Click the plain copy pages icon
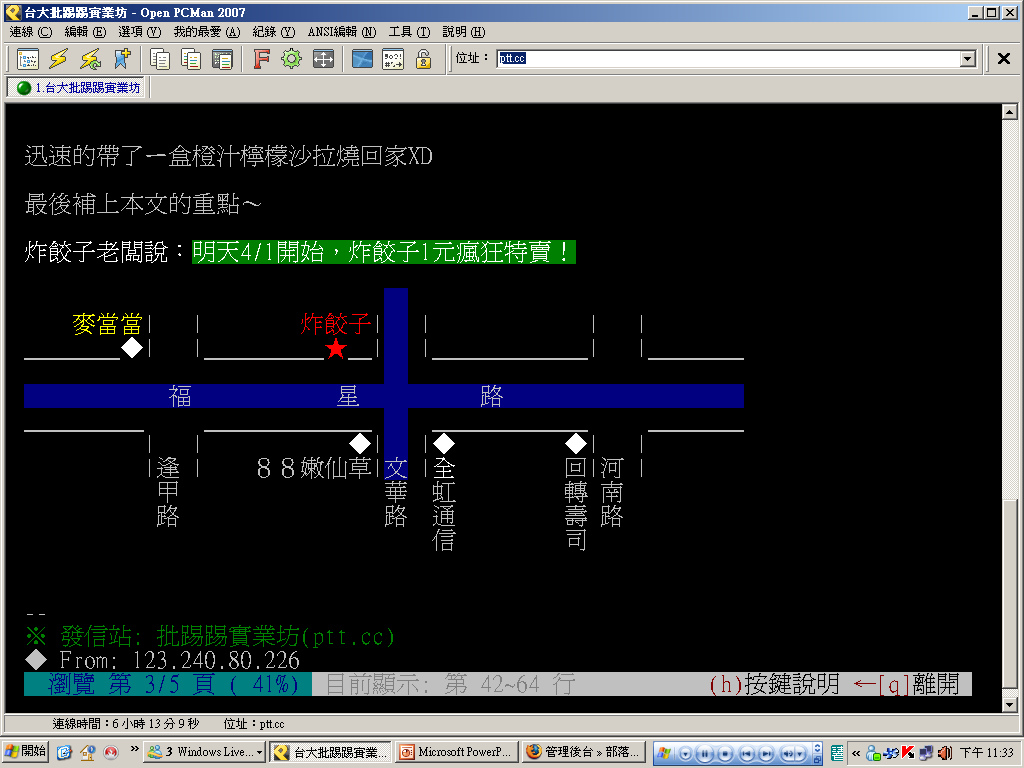 (x=159, y=59)
